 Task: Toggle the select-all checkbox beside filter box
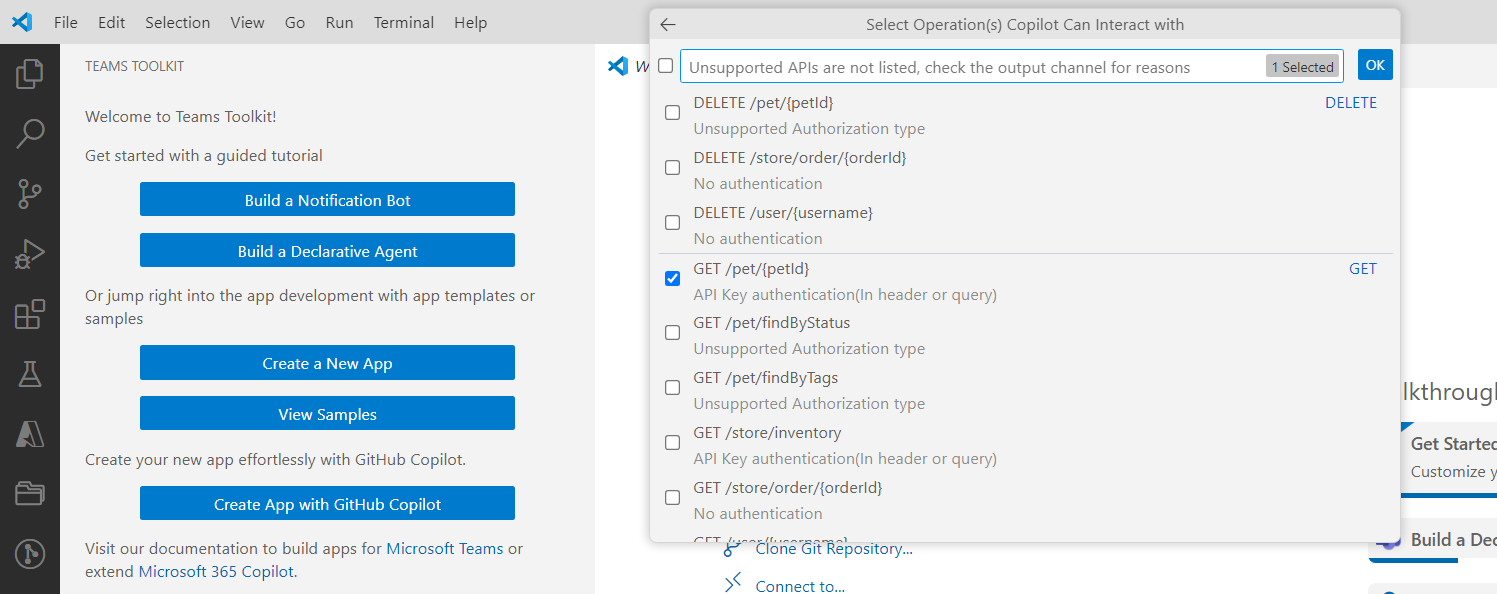pos(666,66)
